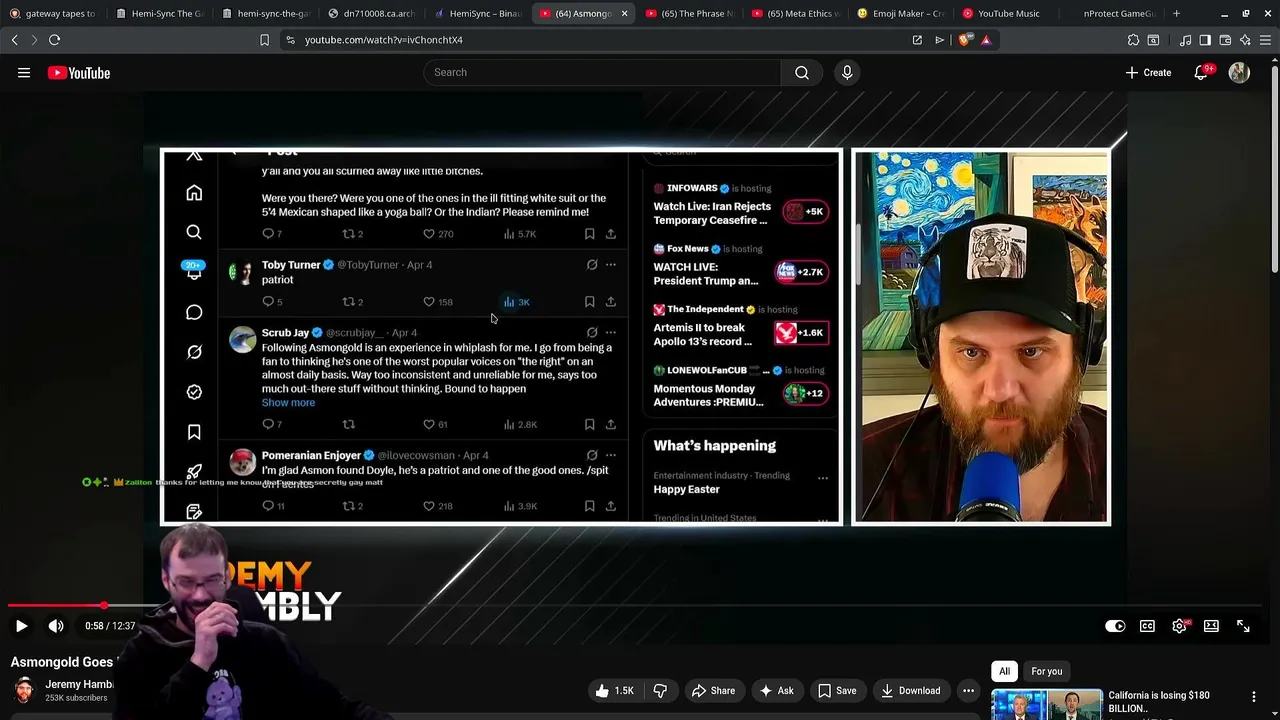Save the video to a playlist

[837, 690]
